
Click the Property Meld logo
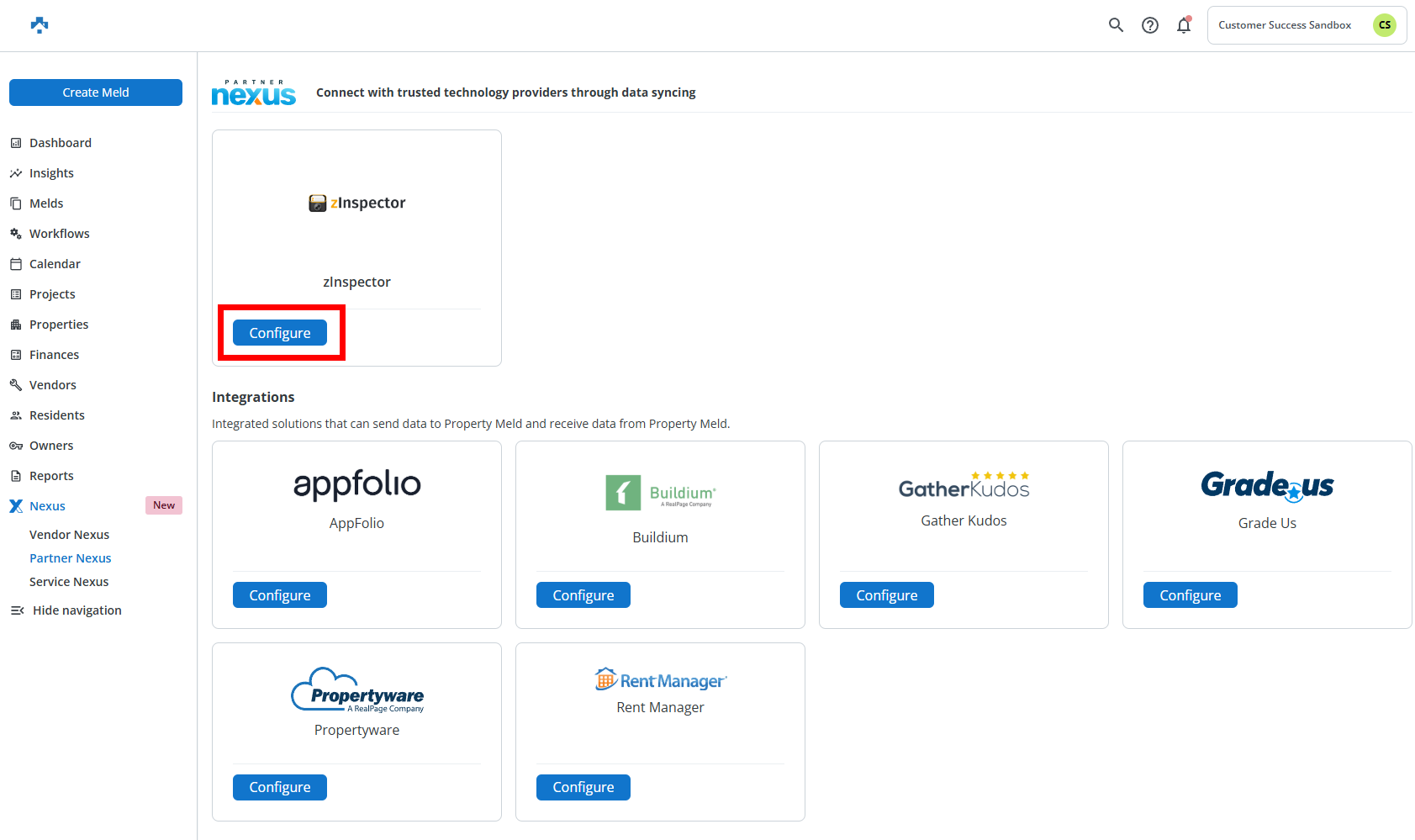[x=40, y=25]
